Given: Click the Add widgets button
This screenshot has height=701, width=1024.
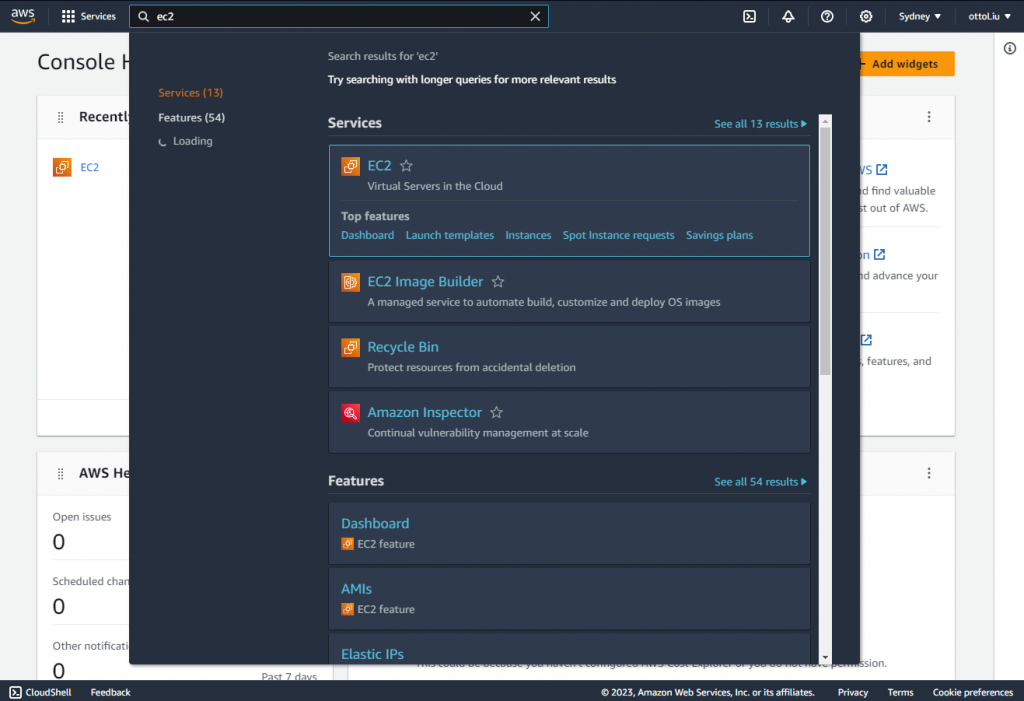Looking at the screenshot, I should click(x=904, y=64).
